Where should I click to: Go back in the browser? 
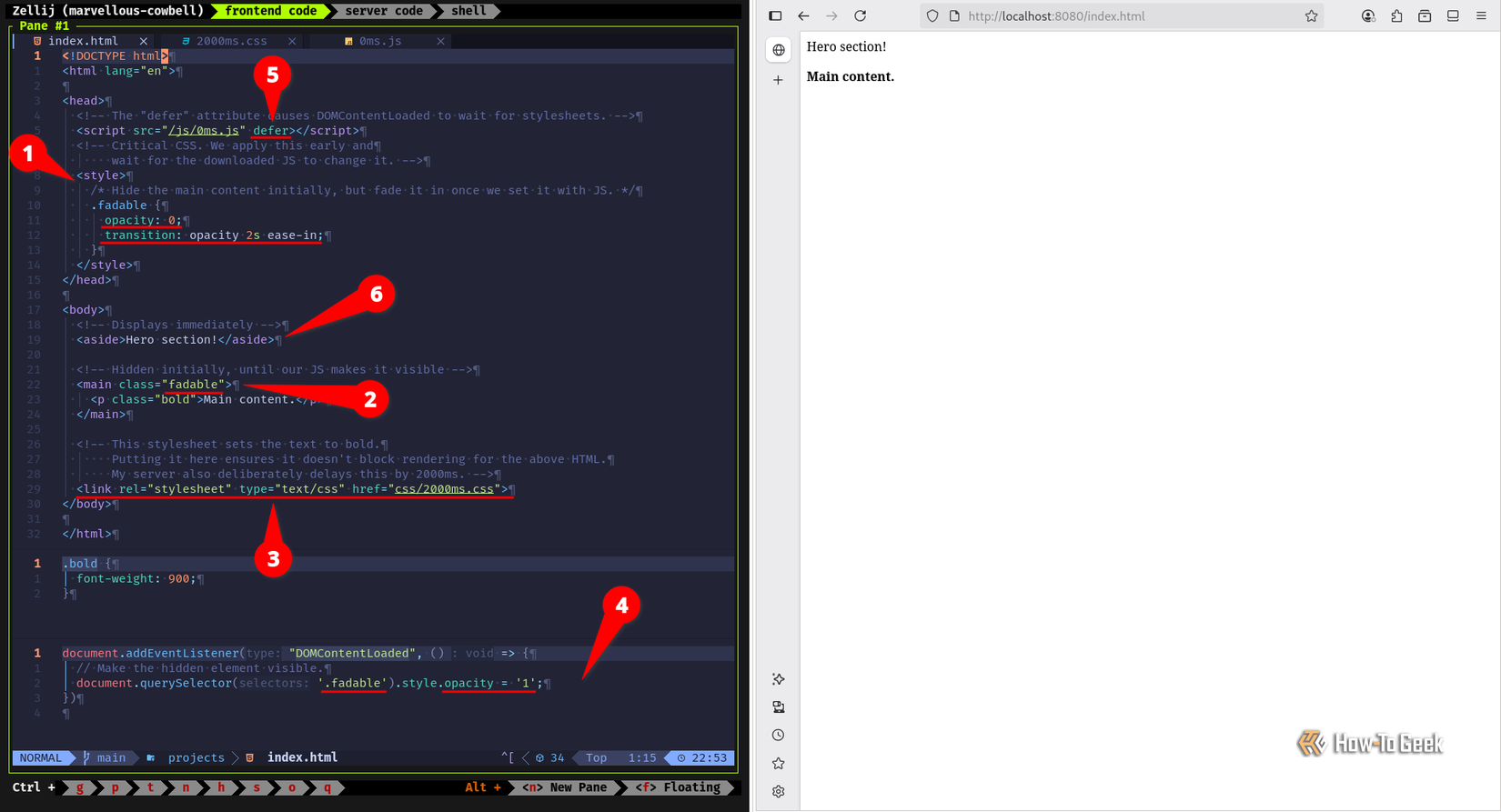pos(803,15)
